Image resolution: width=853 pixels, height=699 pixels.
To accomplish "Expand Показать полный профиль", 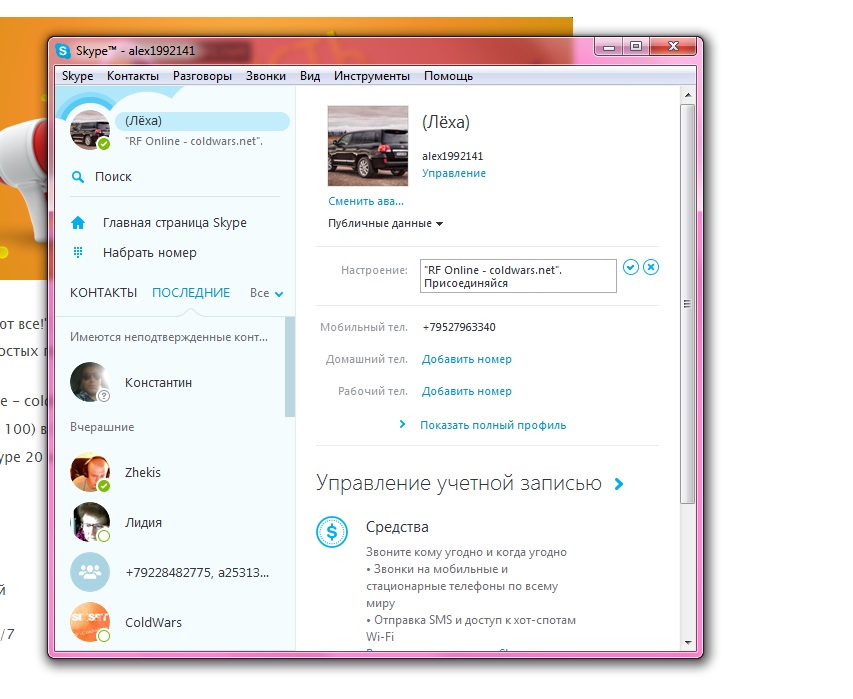I will [493, 425].
